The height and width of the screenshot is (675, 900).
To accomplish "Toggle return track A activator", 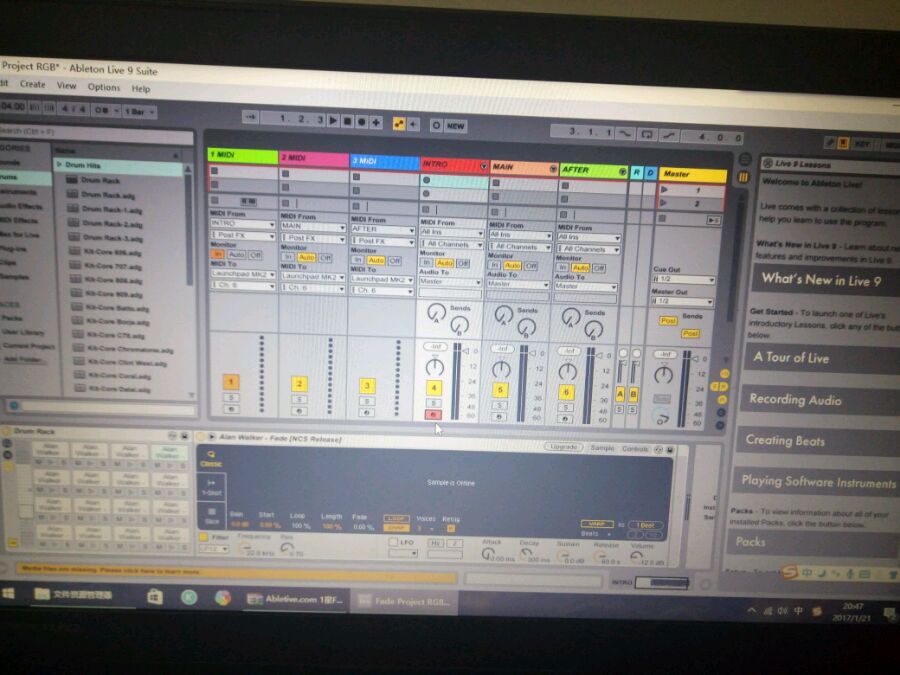I will pos(620,394).
